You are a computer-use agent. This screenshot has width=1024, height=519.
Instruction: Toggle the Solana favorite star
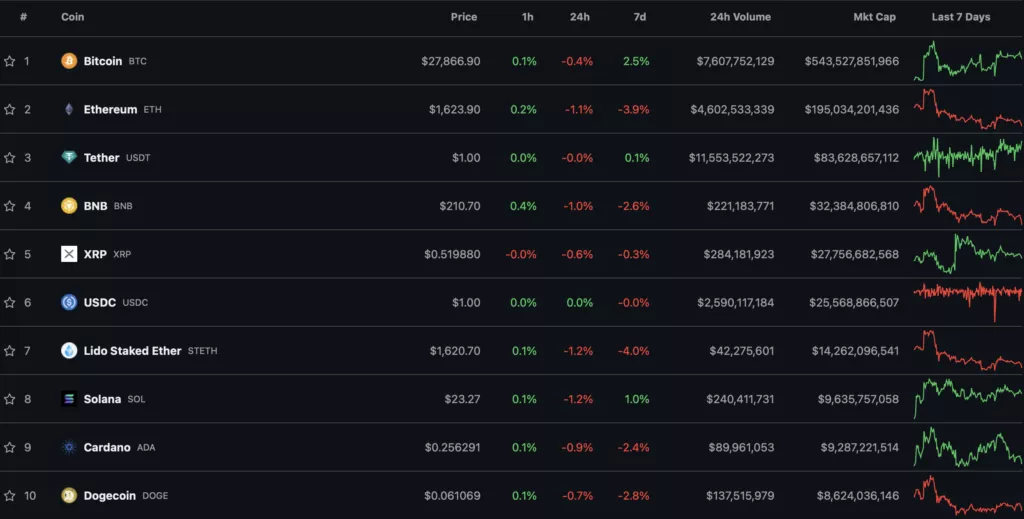coord(10,399)
